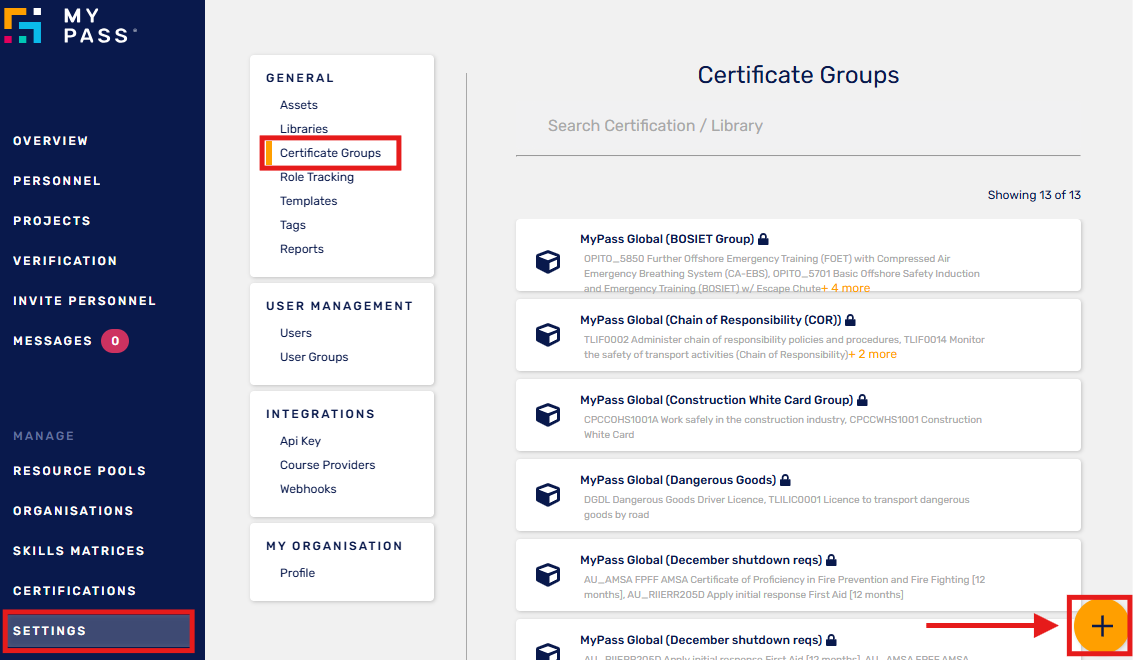Open Certifications in the sidebar
The image size is (1133, 660).
tap(74, 591)
